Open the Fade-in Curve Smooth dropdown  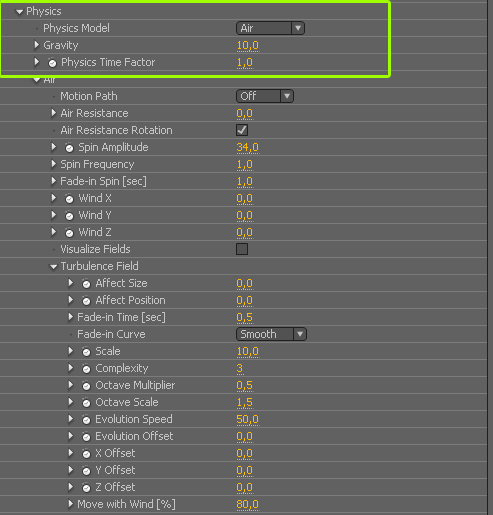click(x=271, y=334)
